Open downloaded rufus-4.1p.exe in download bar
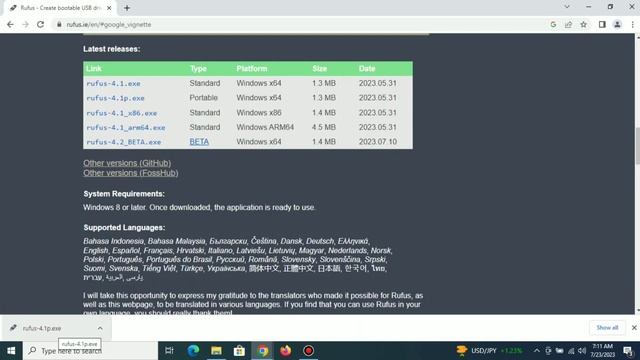The image size is (640, 360). (x=42, y=328)
